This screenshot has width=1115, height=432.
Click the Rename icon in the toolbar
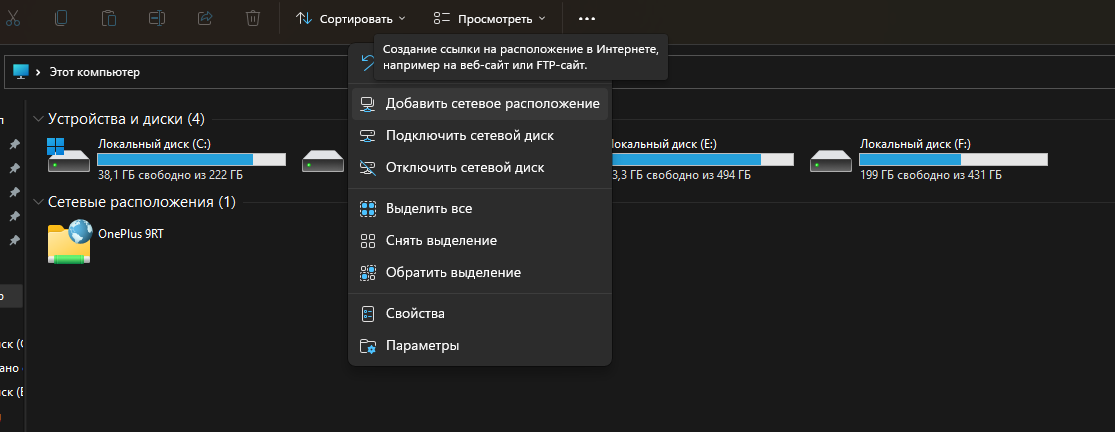pyautogui.click(x=157, y=18)
